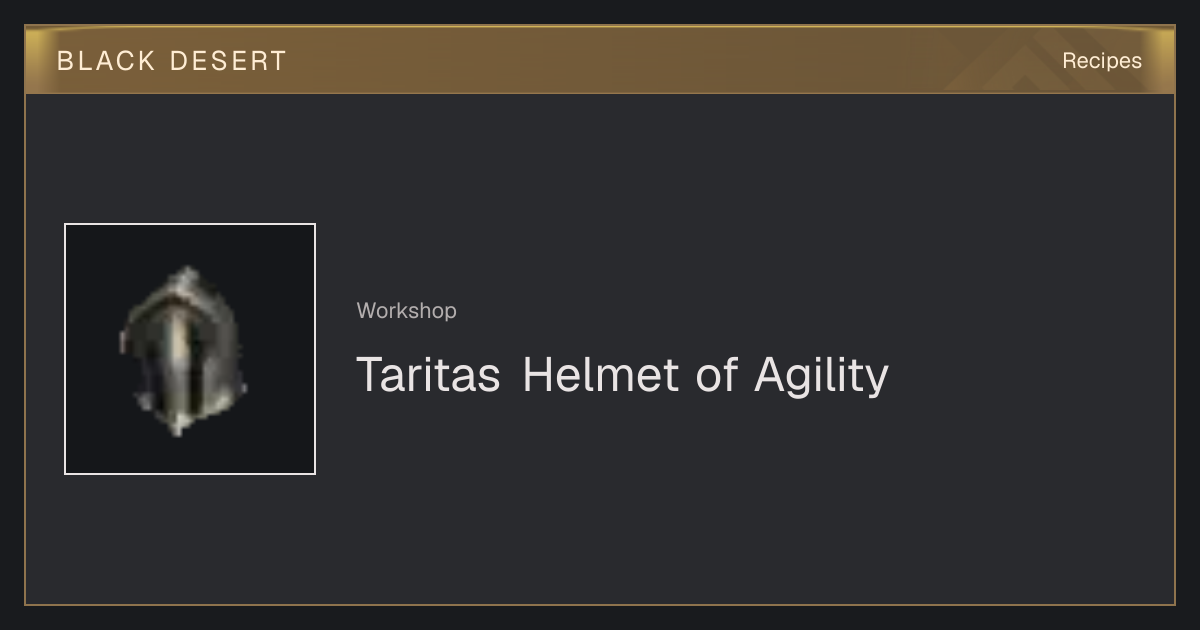Click the word Taritas in the title
Image resolution: width=1200 pixels, height=630 pixels.
click(x=429, y=375)
